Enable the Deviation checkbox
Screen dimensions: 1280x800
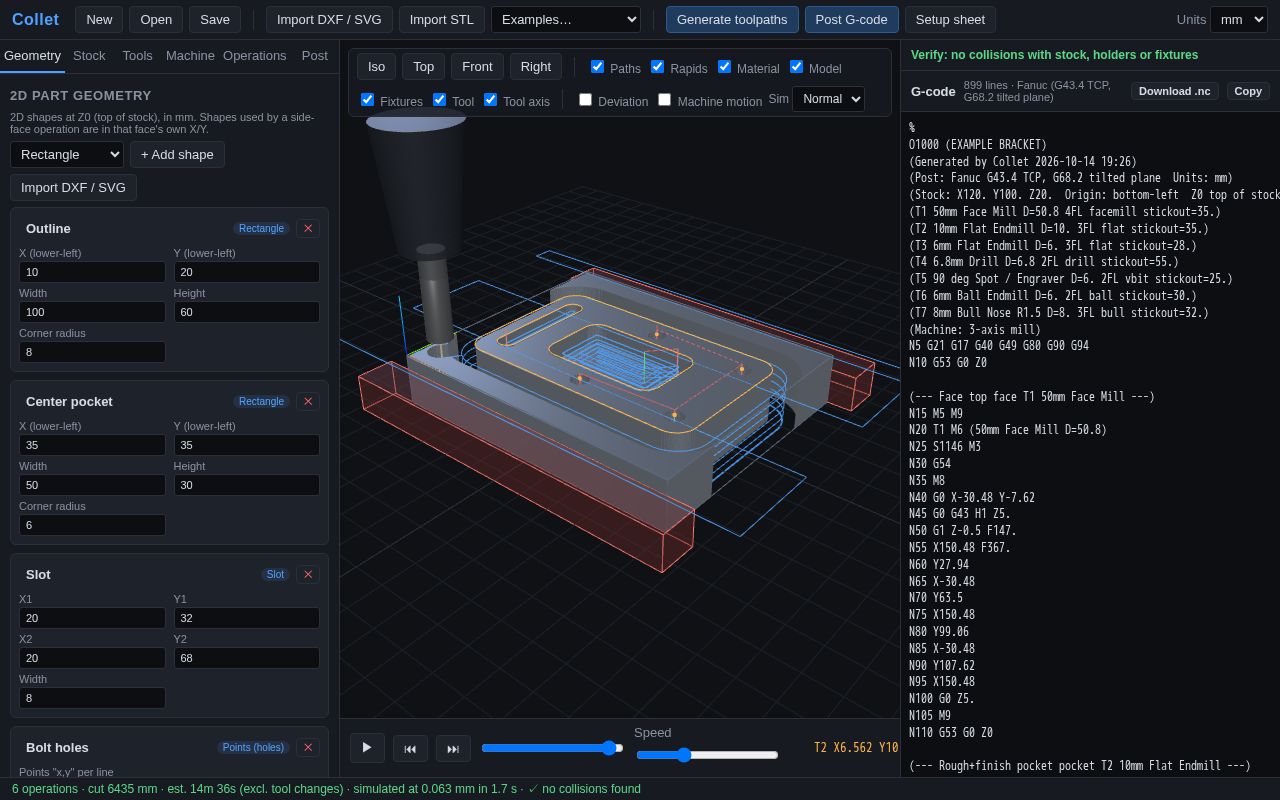585,100
